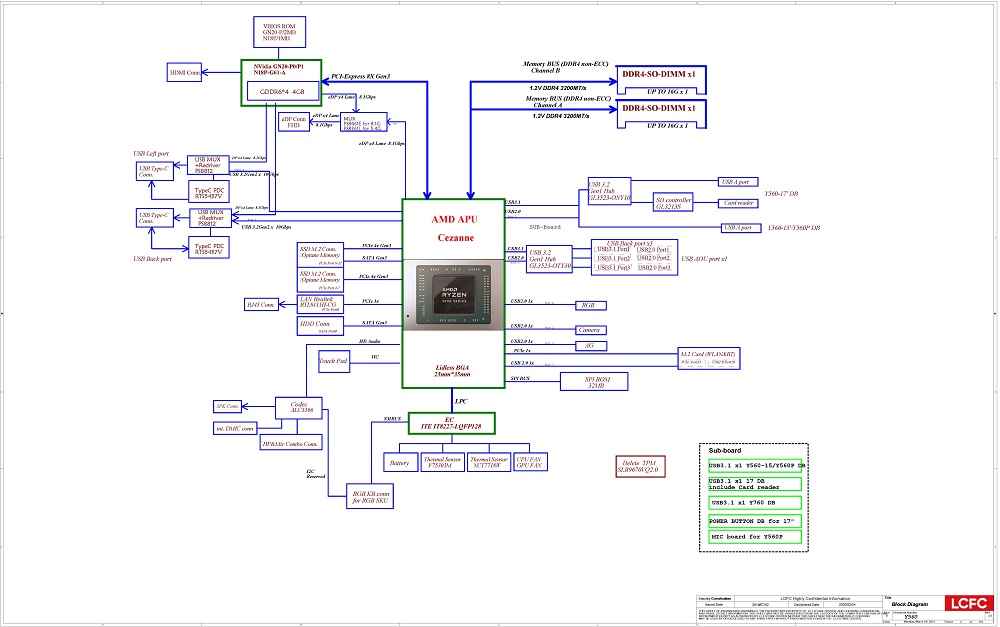Select the Delete TPM note box
Image resolution: width=1000 pixels, height=627 pixels.
(x=644, y=469)
